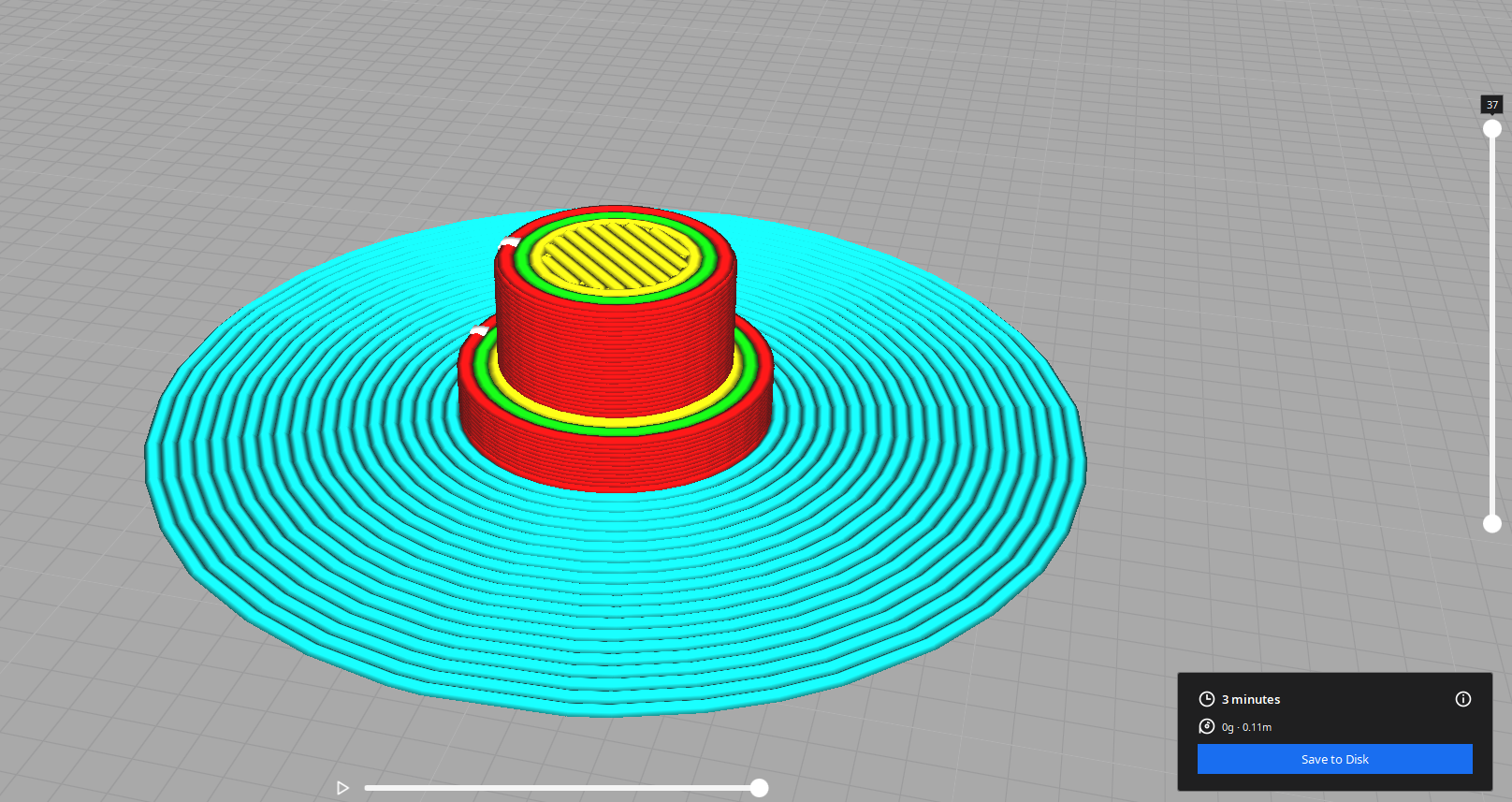Grab the upper layer slider handle

(1492, 129)
